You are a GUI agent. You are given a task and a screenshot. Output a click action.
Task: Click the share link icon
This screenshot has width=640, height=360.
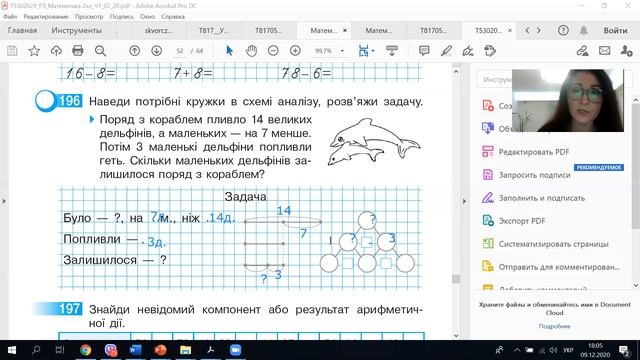(582, 51)
